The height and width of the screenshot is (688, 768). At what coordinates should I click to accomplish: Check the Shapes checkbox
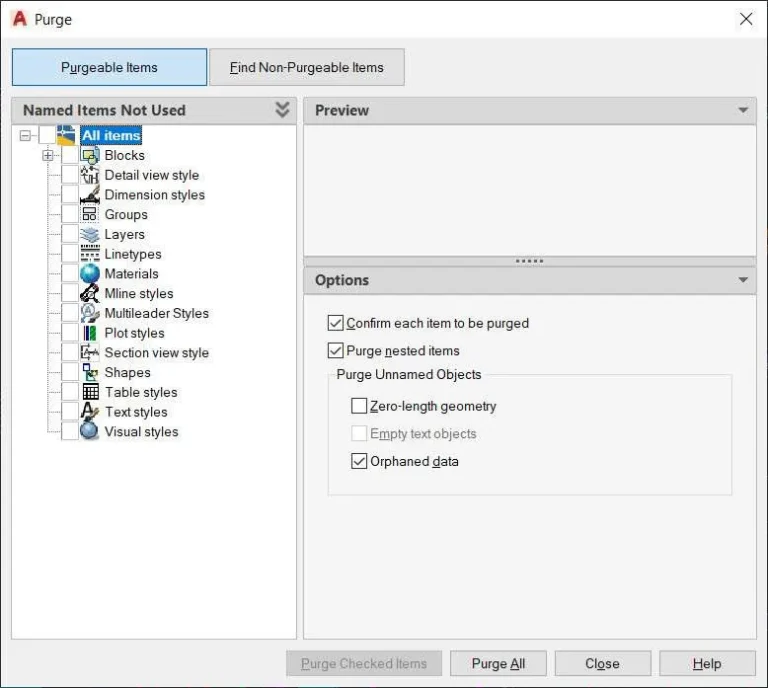(x=70, y=372)
